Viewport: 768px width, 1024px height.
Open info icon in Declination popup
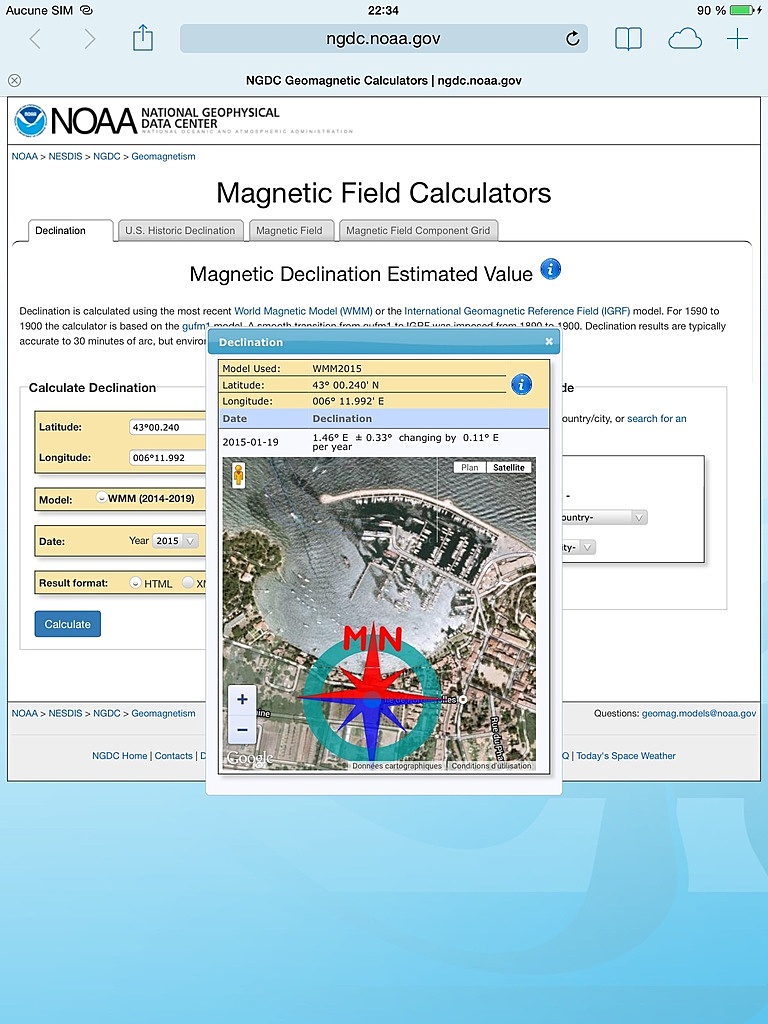tap(520, 385)
